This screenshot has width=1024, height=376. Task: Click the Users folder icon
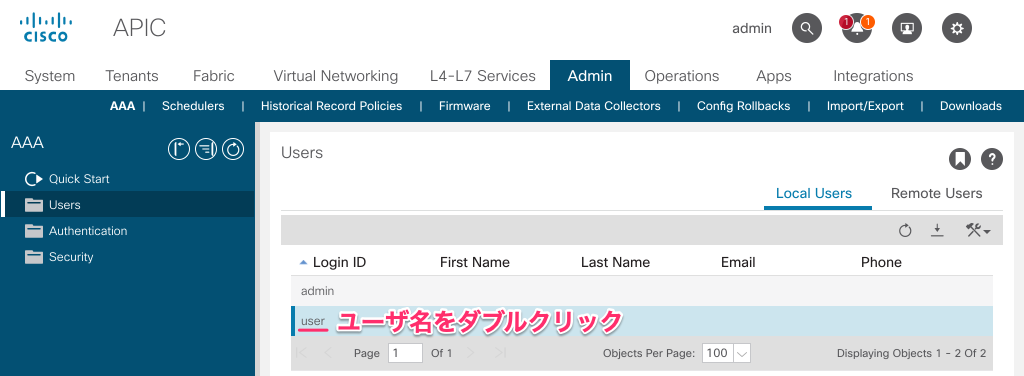coord(33,205)
